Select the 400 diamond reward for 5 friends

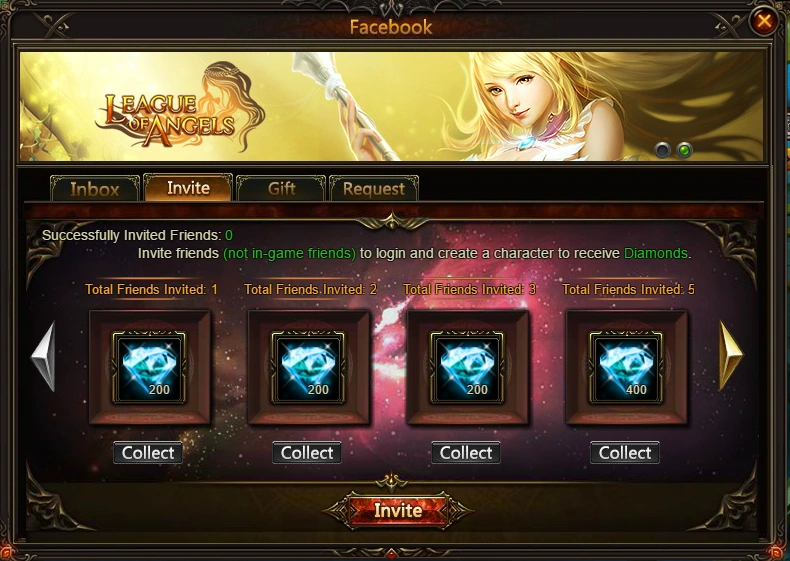coord(626,367)
